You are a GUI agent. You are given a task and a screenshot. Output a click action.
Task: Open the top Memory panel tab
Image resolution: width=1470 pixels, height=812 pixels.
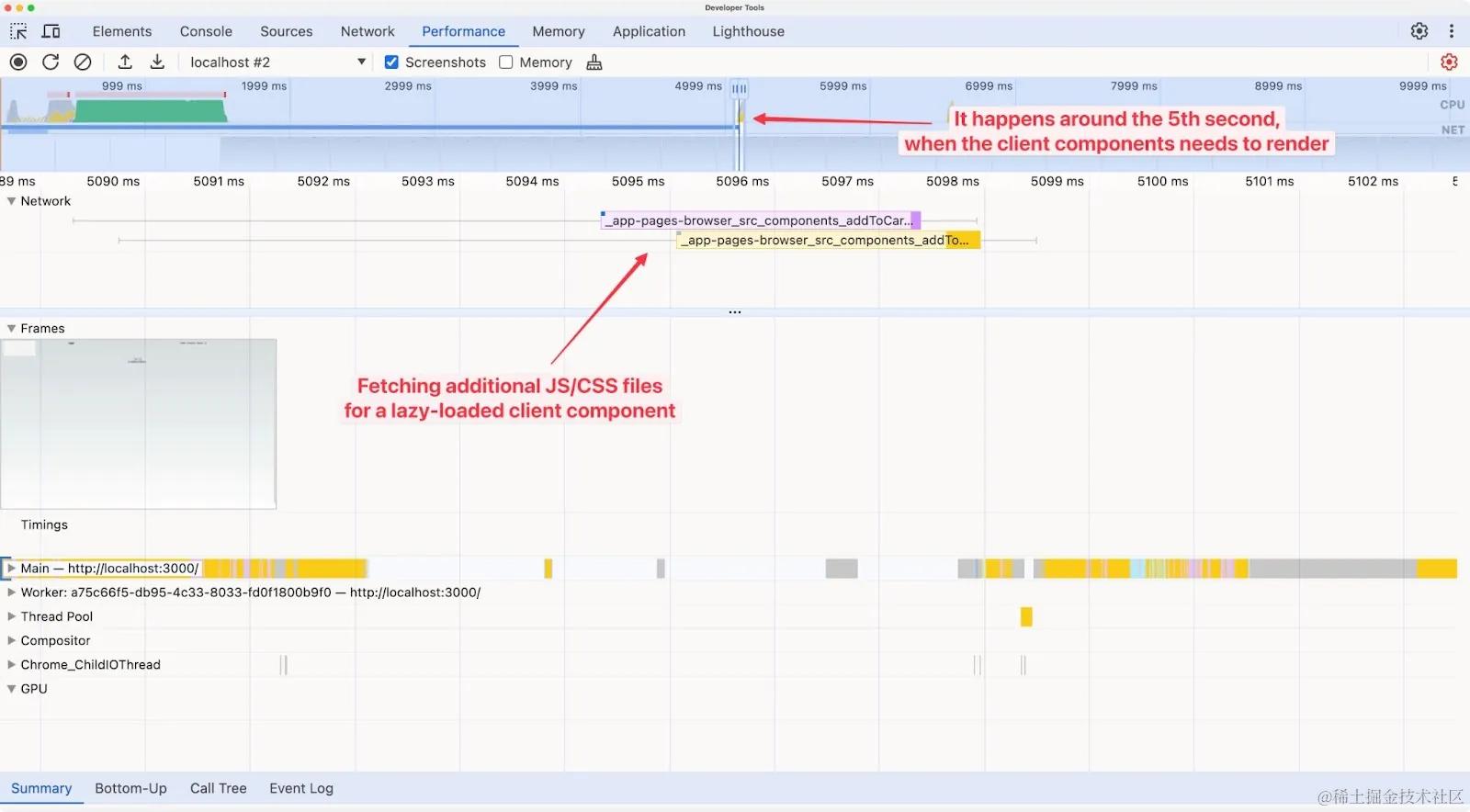(559, 31)
